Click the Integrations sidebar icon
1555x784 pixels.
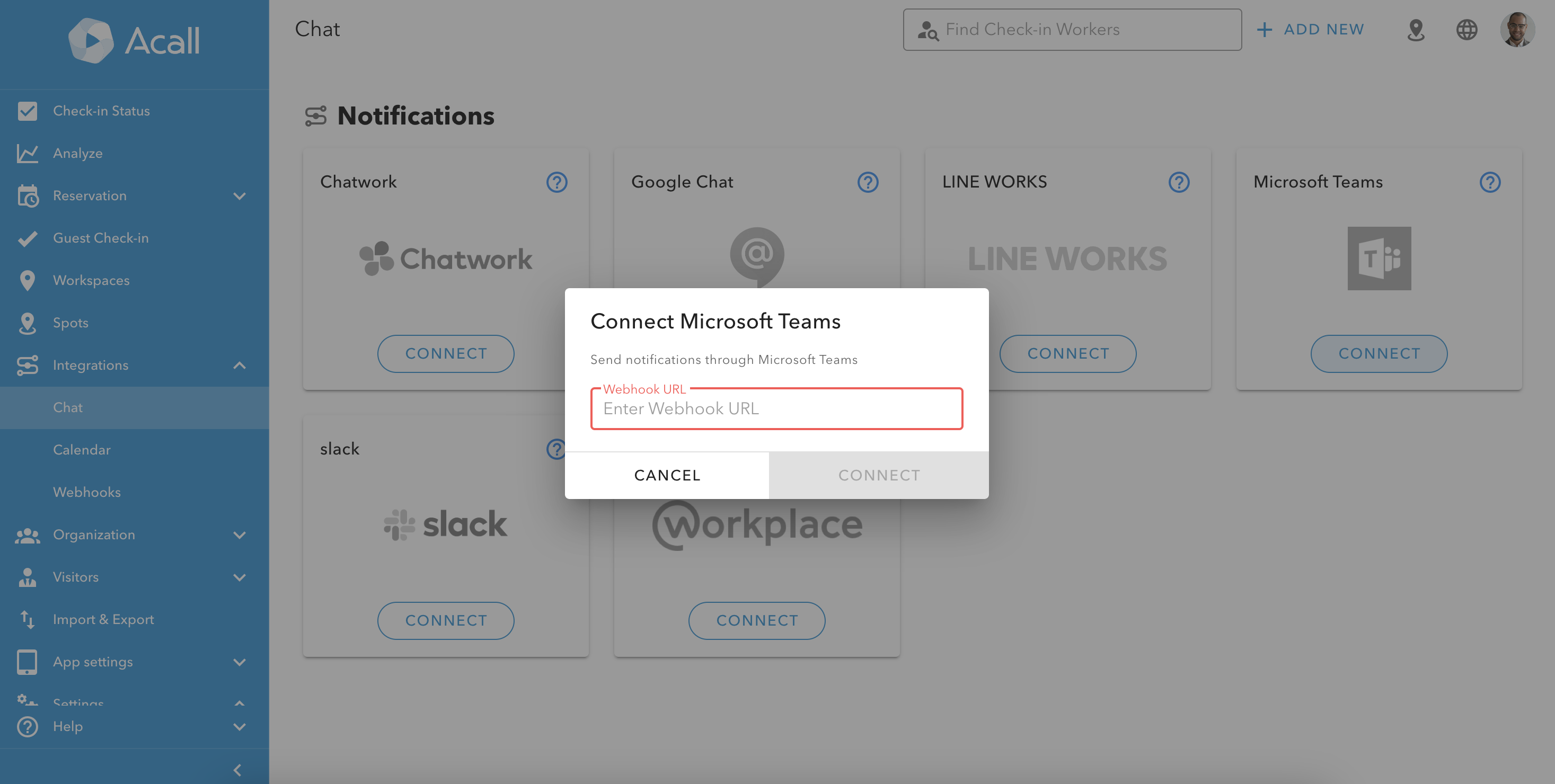[27, 365]
